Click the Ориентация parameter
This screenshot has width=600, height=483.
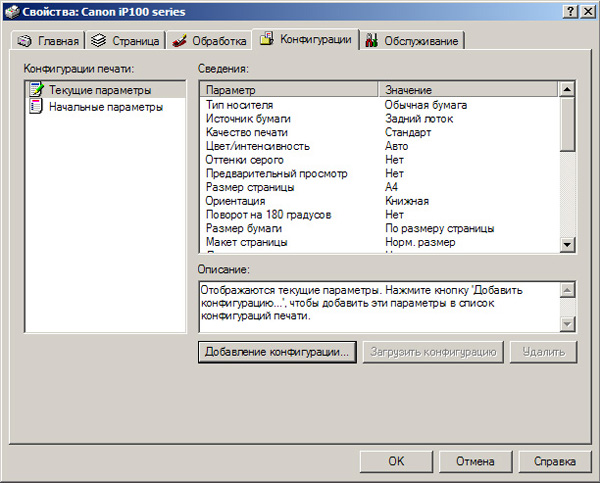[235, 201]
